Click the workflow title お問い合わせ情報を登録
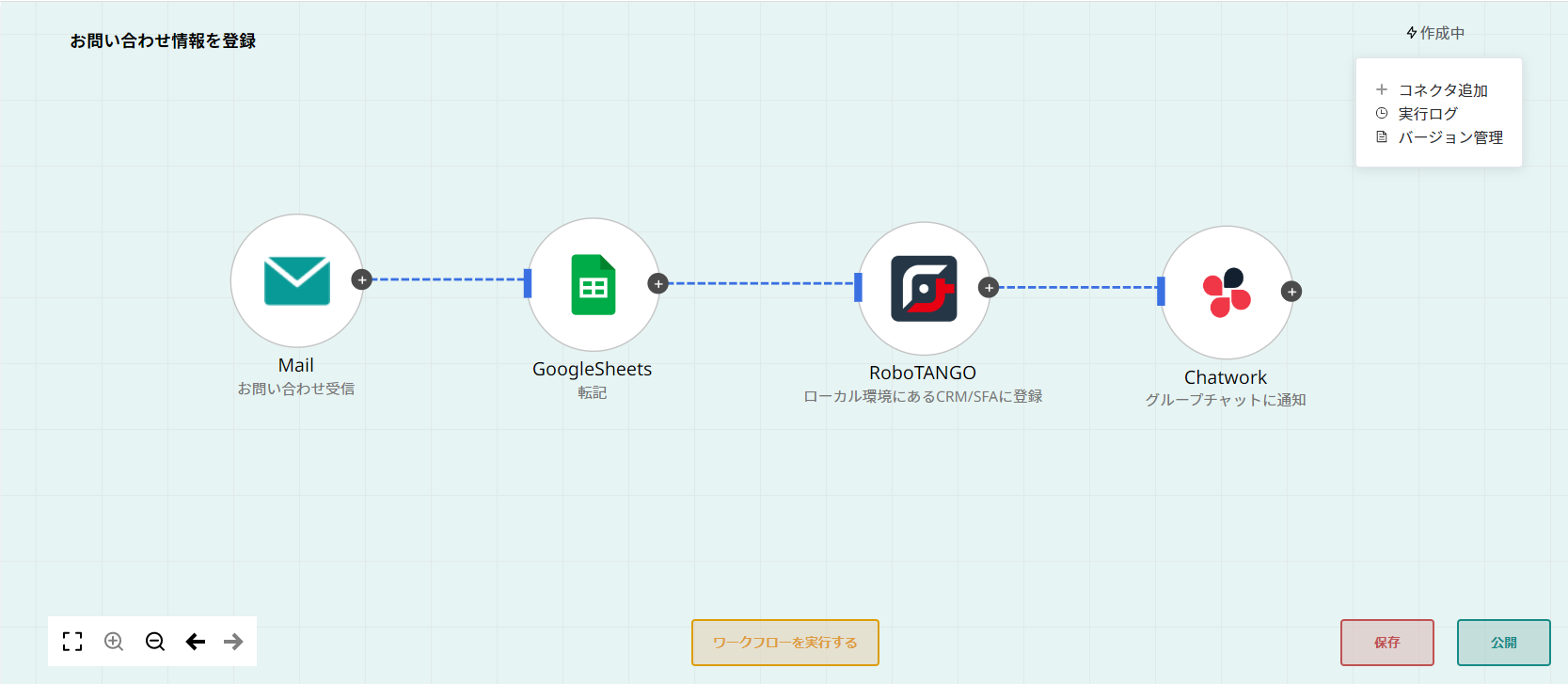 coord(163,40)
